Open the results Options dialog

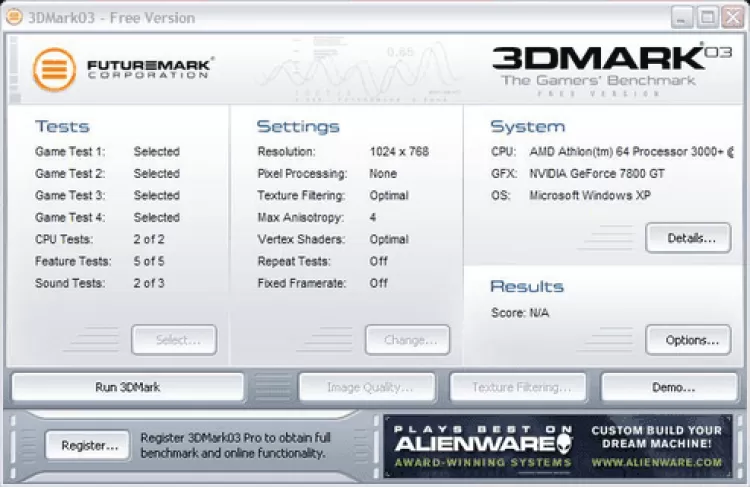pyautogui.click(x=688, y=340)
